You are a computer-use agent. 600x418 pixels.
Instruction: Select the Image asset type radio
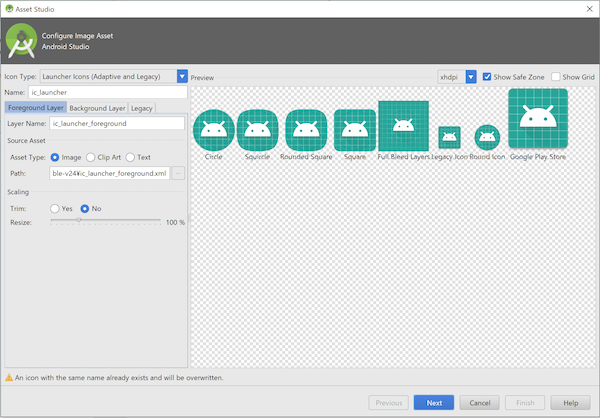tap(55, 157)
